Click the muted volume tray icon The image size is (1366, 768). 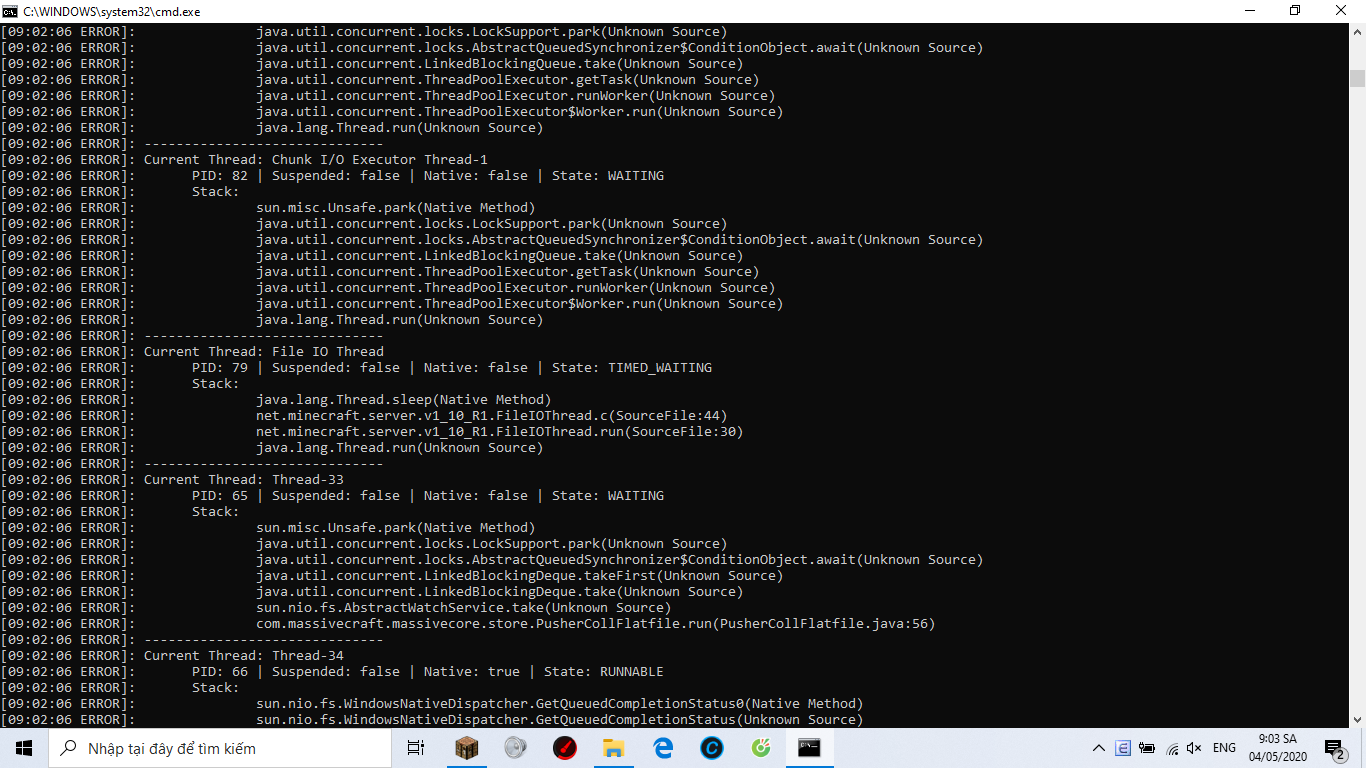[1194, 748]
